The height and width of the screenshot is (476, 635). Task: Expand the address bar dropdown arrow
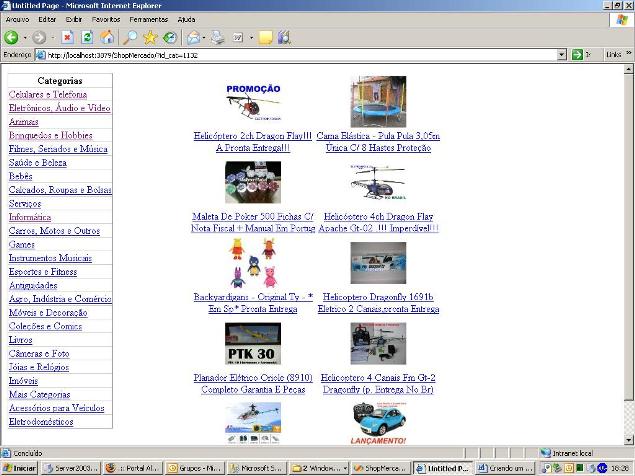tap(562, 55)
